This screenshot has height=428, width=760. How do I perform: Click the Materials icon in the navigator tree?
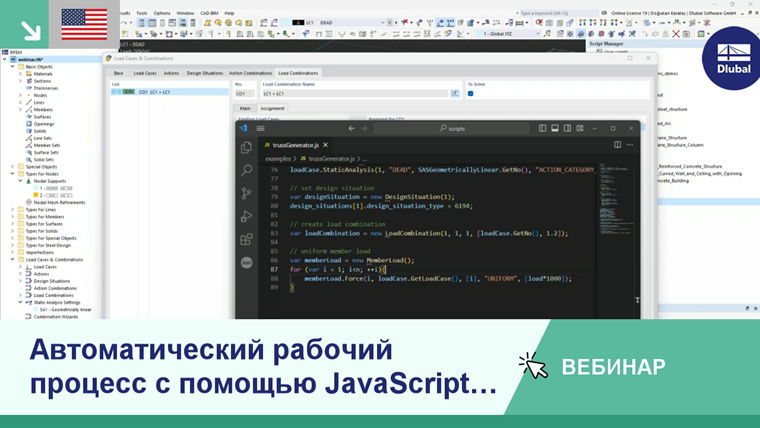(29, 74)
